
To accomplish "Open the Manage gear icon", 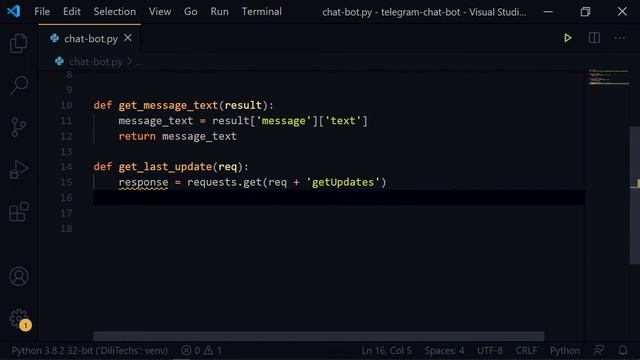I will tap(19, 318).
